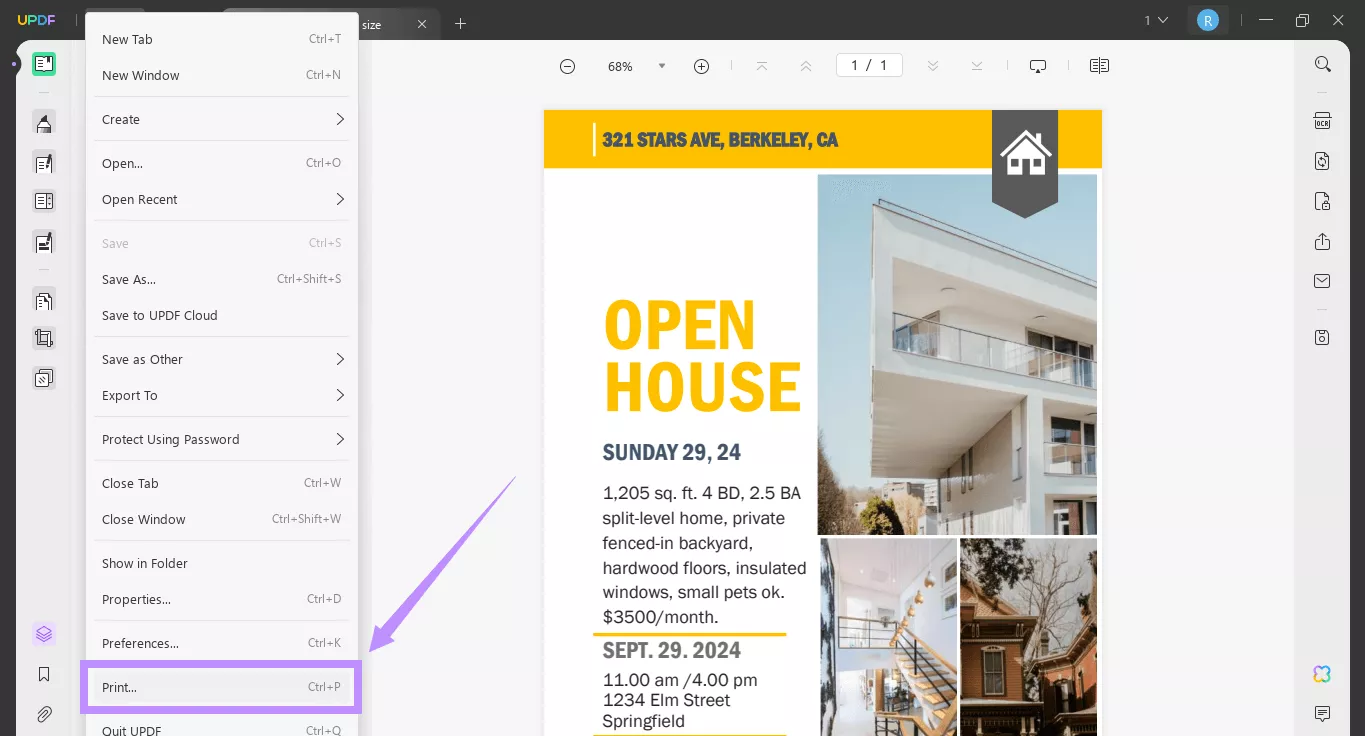Open the Attachments paperclip panel
The width and height of the screenshot is (1365, 736).
pos(44,714)
